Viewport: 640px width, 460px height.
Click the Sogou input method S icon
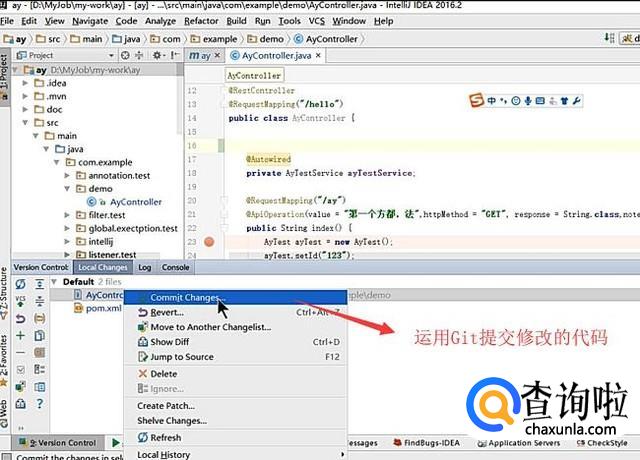tap(476, 100)
